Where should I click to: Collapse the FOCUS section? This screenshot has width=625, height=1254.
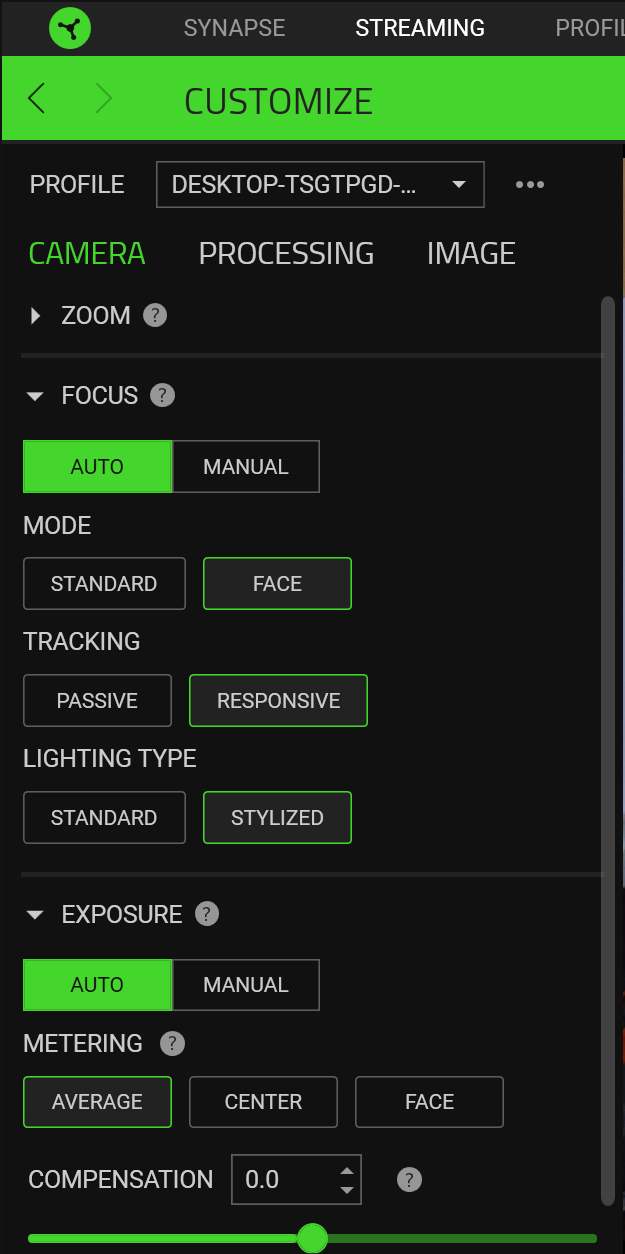coord(36,396)
